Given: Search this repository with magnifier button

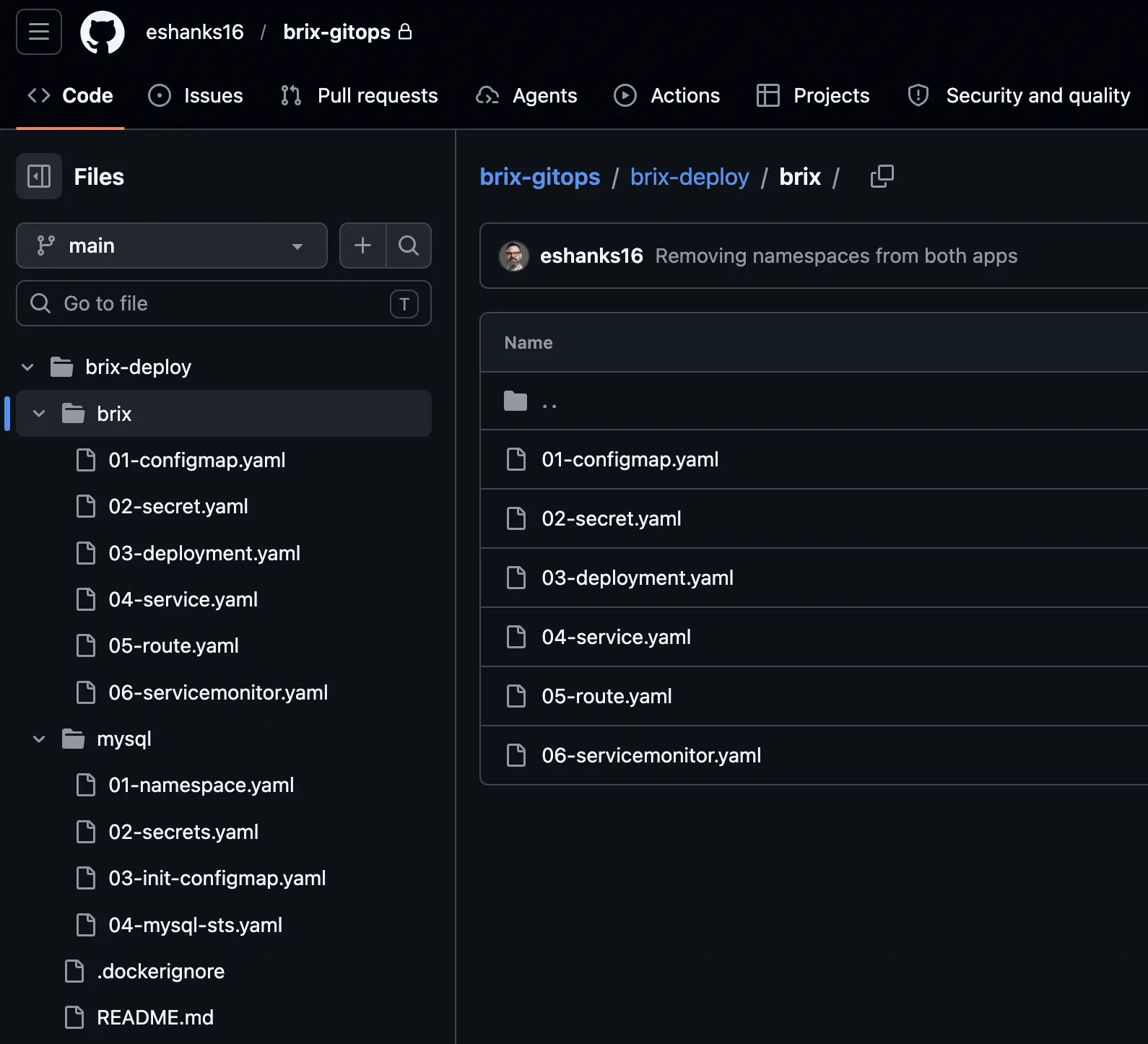Looking at the screenshot, I should [x=409, y=245].
